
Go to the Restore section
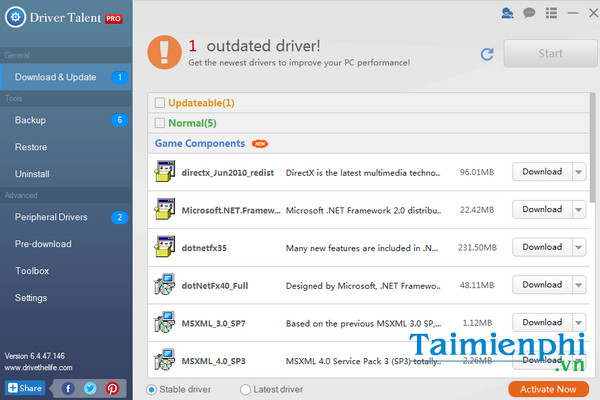coord(66,147)
